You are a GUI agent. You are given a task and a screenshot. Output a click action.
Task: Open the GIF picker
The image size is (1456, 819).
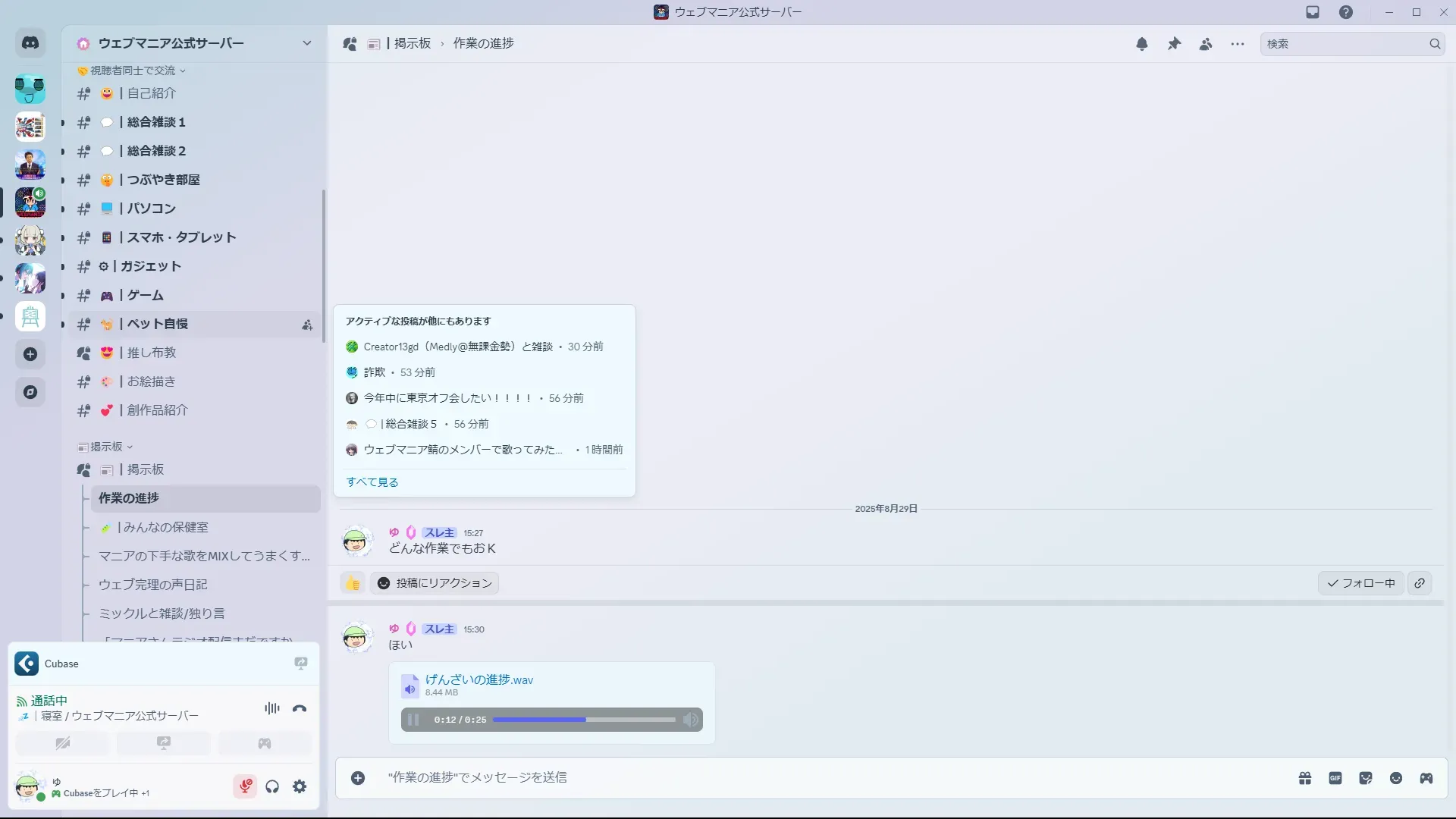[x=1335, y=778]
